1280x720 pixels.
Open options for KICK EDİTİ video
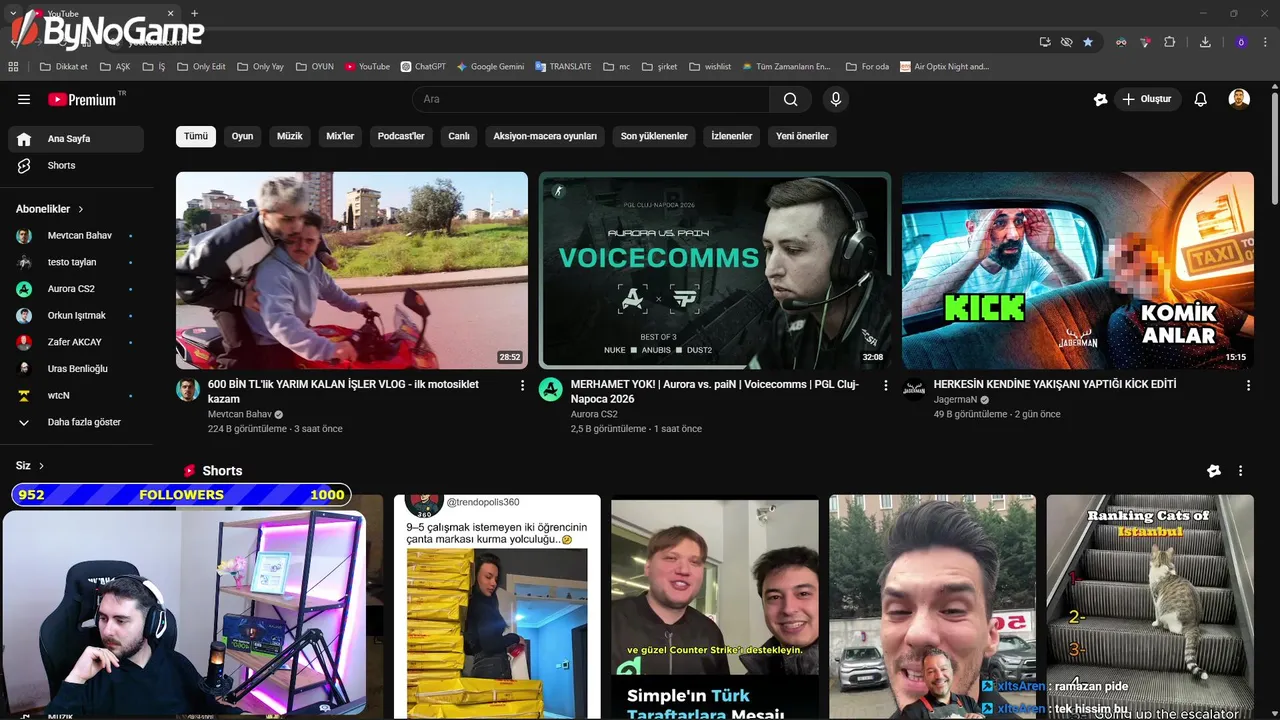pyautogui.click(x=1248, y=385)
